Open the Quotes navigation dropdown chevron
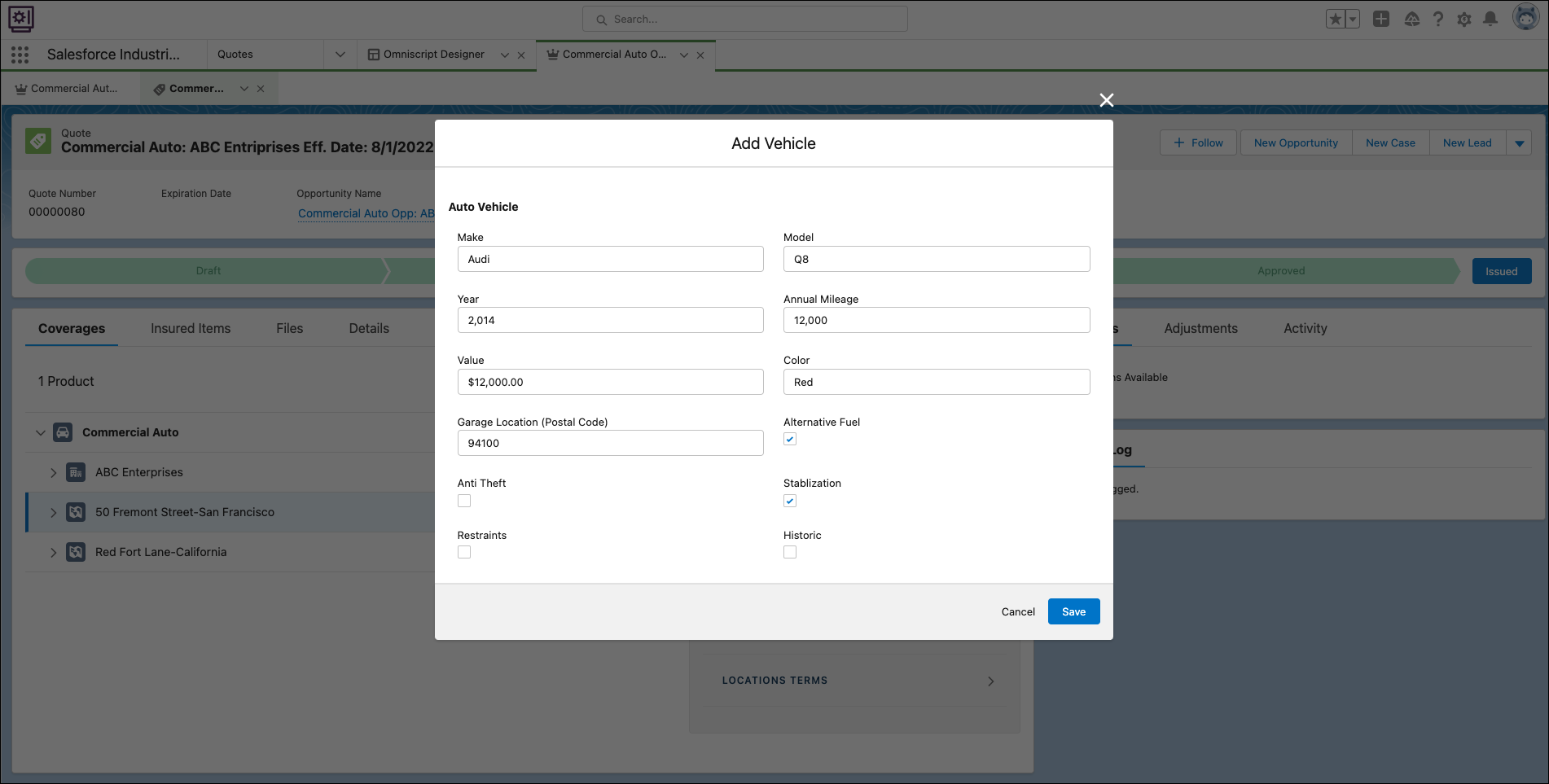 tap(340, 55)
